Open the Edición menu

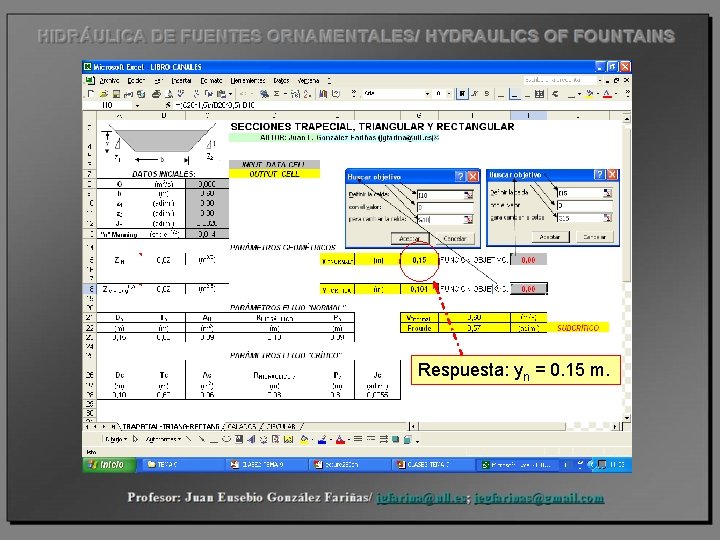(x=136, y=80)
